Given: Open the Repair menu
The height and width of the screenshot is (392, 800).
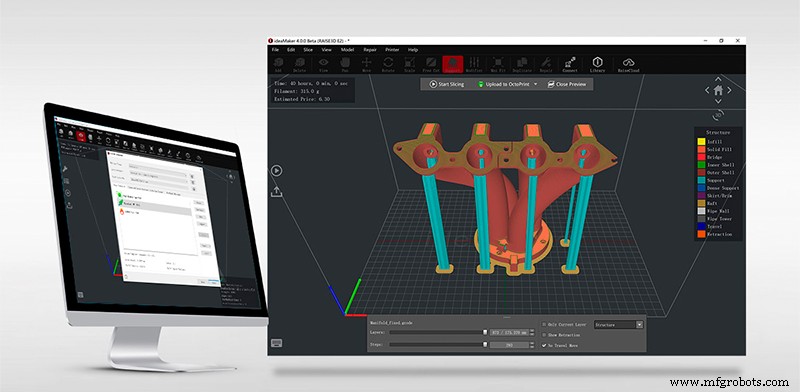Looking at the screenshot, I should 370,50.
